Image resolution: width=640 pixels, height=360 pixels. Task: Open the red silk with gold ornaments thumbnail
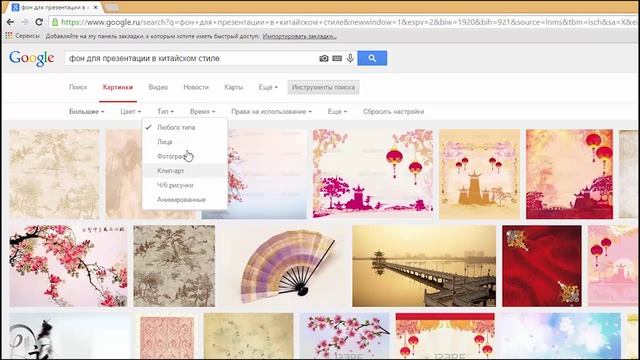coord(542,266)
